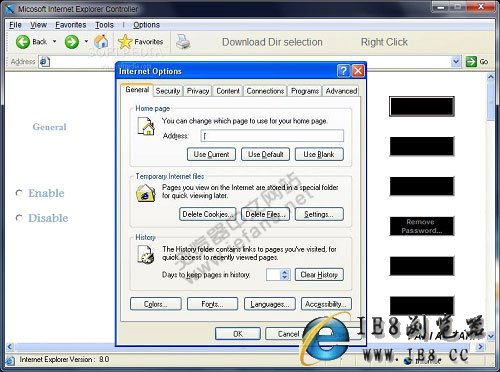Viewport: 500px width, 372px height.
Task: Click the Cancel button
Action: pyautogui.click(x=289, y=334)
